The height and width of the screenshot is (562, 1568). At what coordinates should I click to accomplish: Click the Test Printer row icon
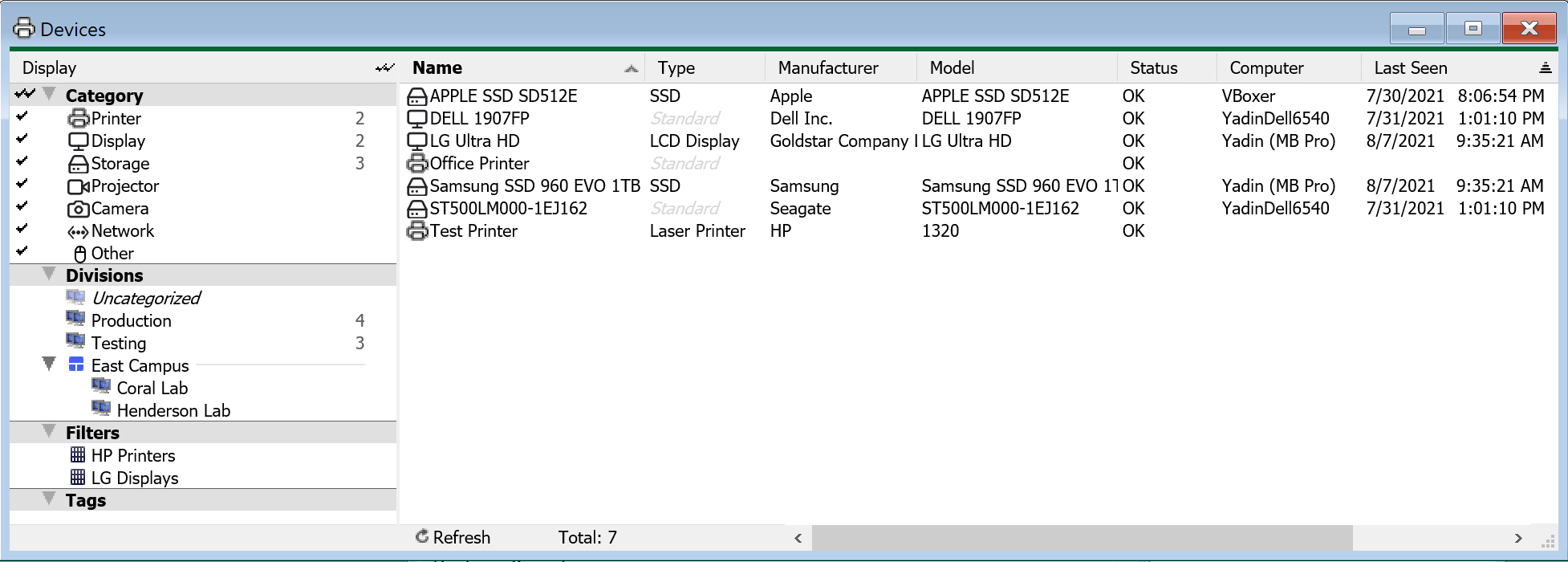[417, 231]
